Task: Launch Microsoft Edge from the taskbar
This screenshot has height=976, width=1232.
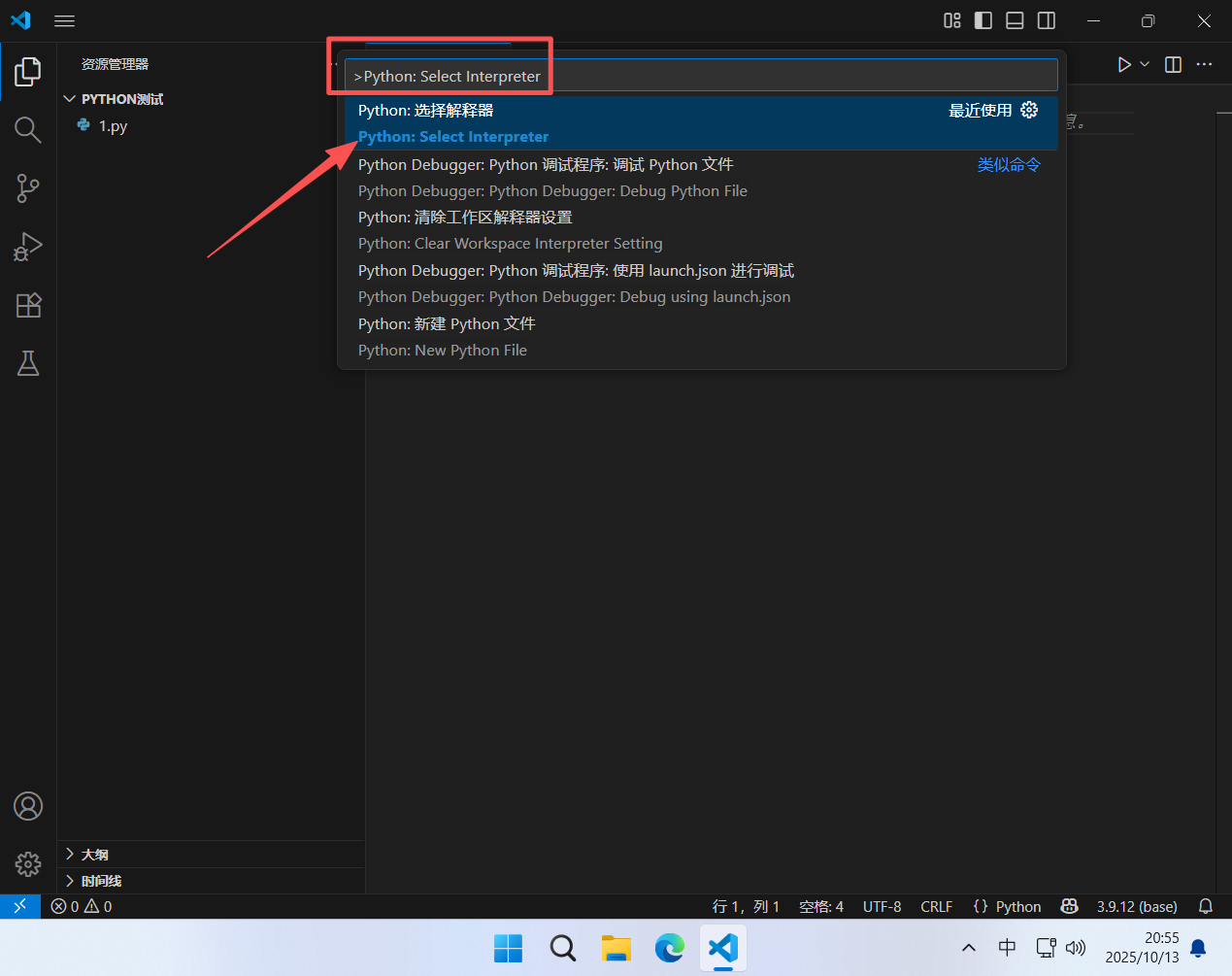Action: tap(670, 948)
